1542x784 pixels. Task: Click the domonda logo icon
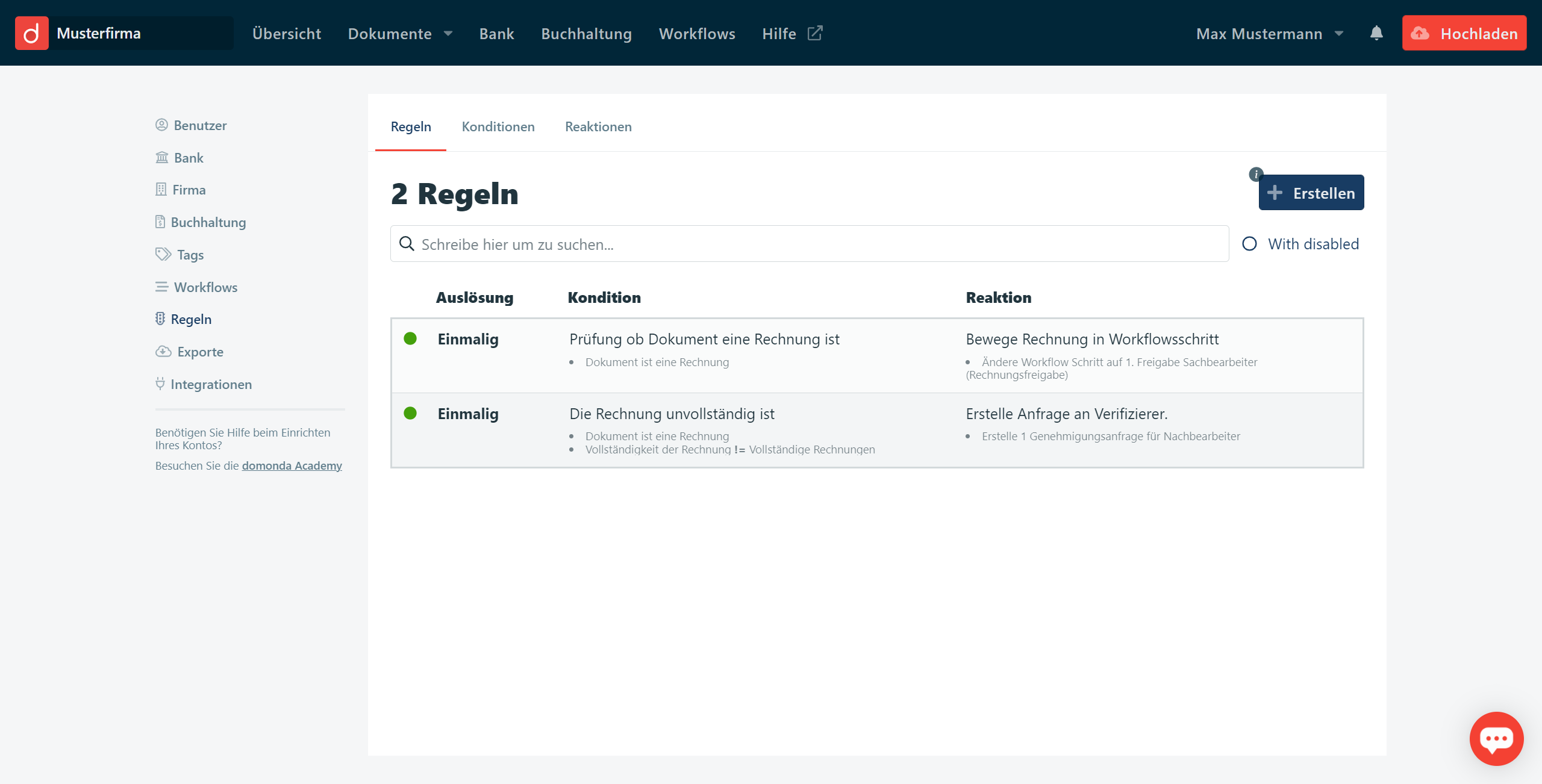pyautogui.click(x=31, y=33)
